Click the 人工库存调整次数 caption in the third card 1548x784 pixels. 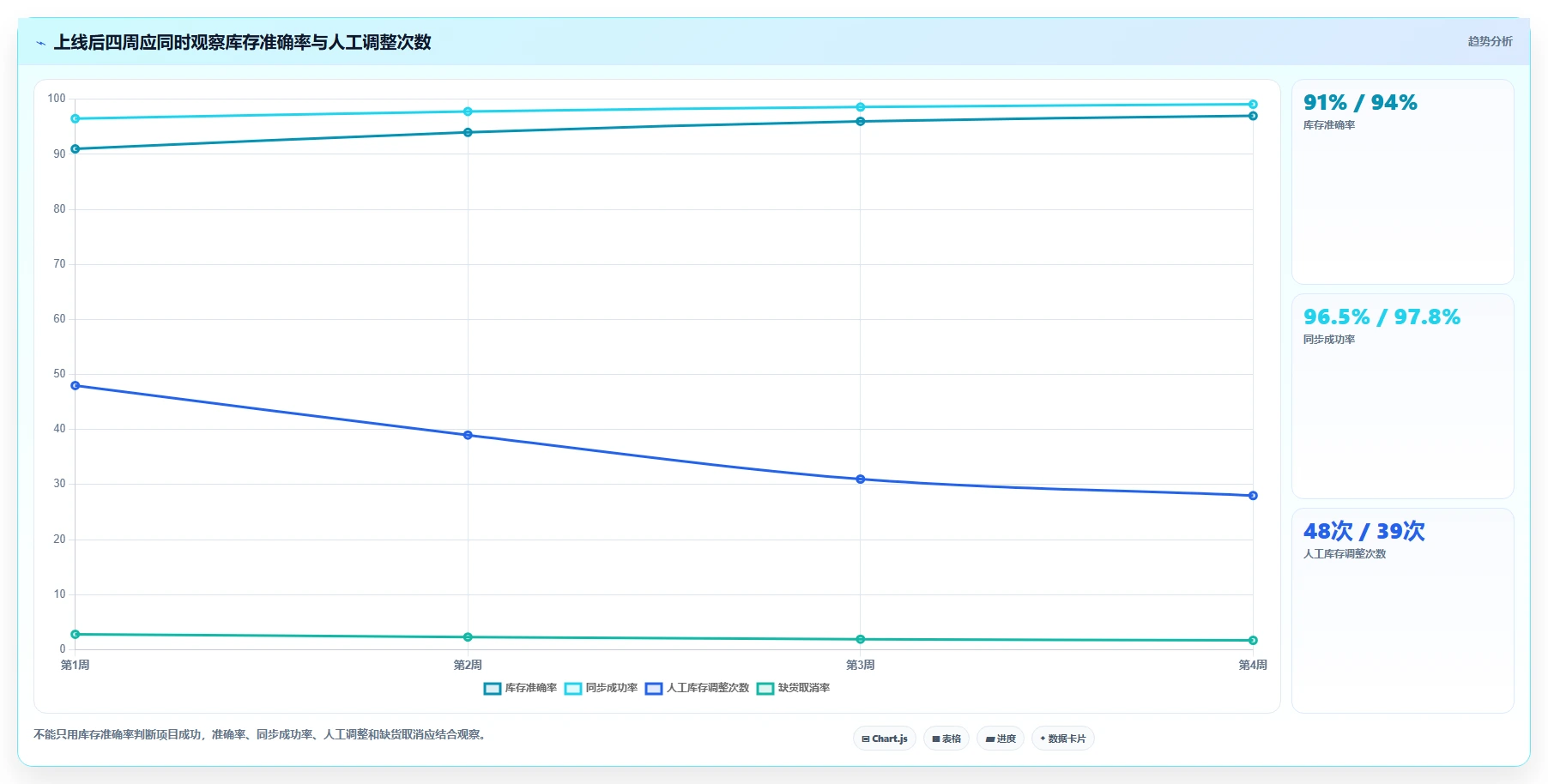pyautogui.click(x=1345, y=554)
